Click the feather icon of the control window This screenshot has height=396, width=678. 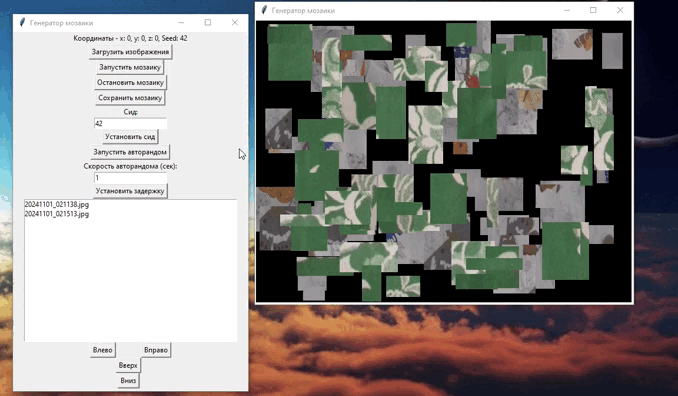pyautogui.click(x=22, y=23)
